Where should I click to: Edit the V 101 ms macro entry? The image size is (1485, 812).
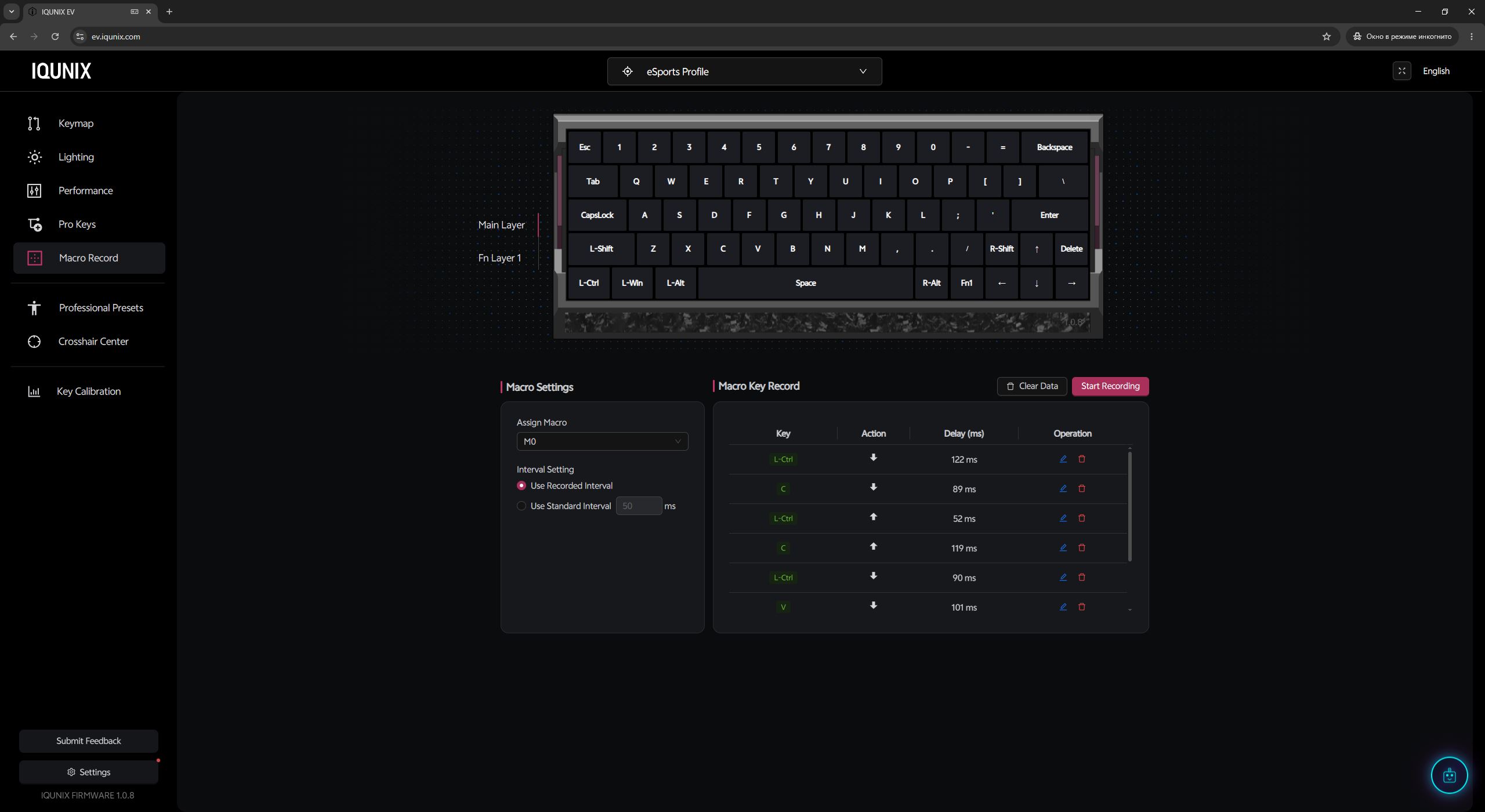click(1063, 607)
